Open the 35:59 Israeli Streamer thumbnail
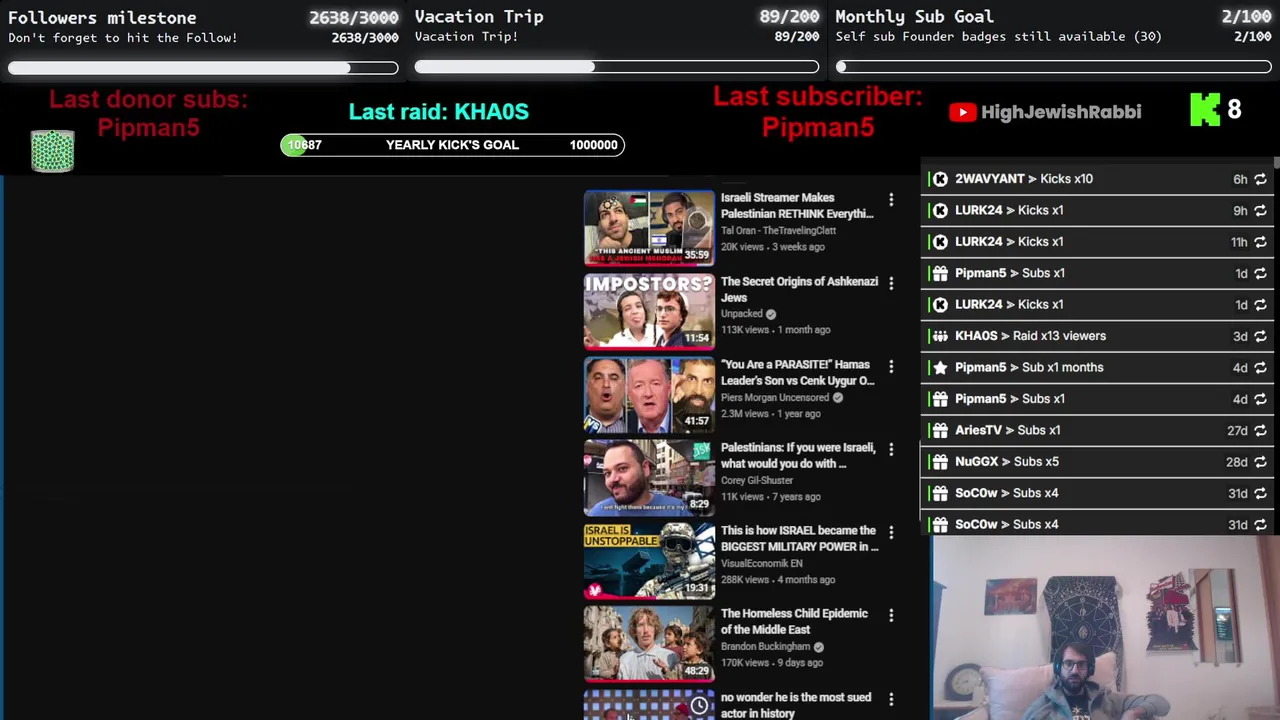This screenshot has height=720, width=1280. coord(649,228)
